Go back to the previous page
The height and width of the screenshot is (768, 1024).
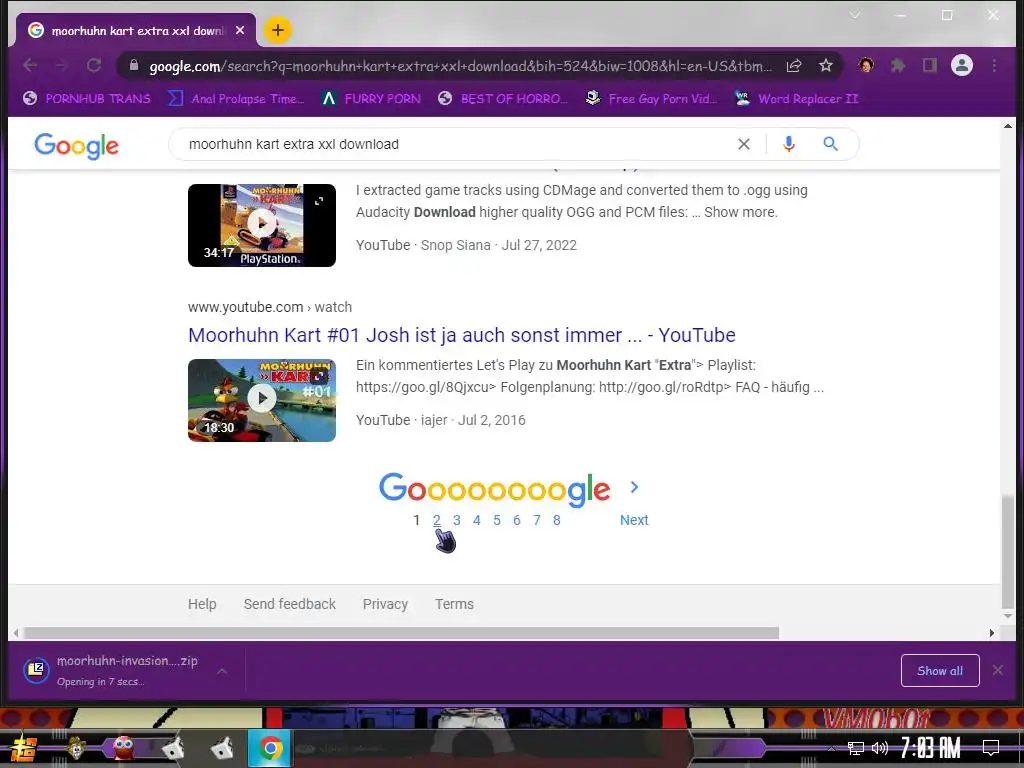(x=30, y=65)
